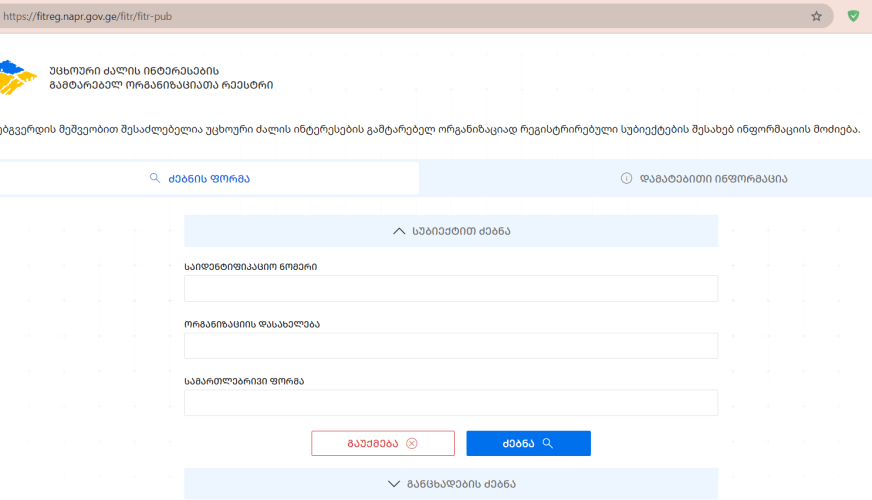Click magnifier icon inside blue ძებნა button
Screen dimensions: 872x500
coord(547,444)
